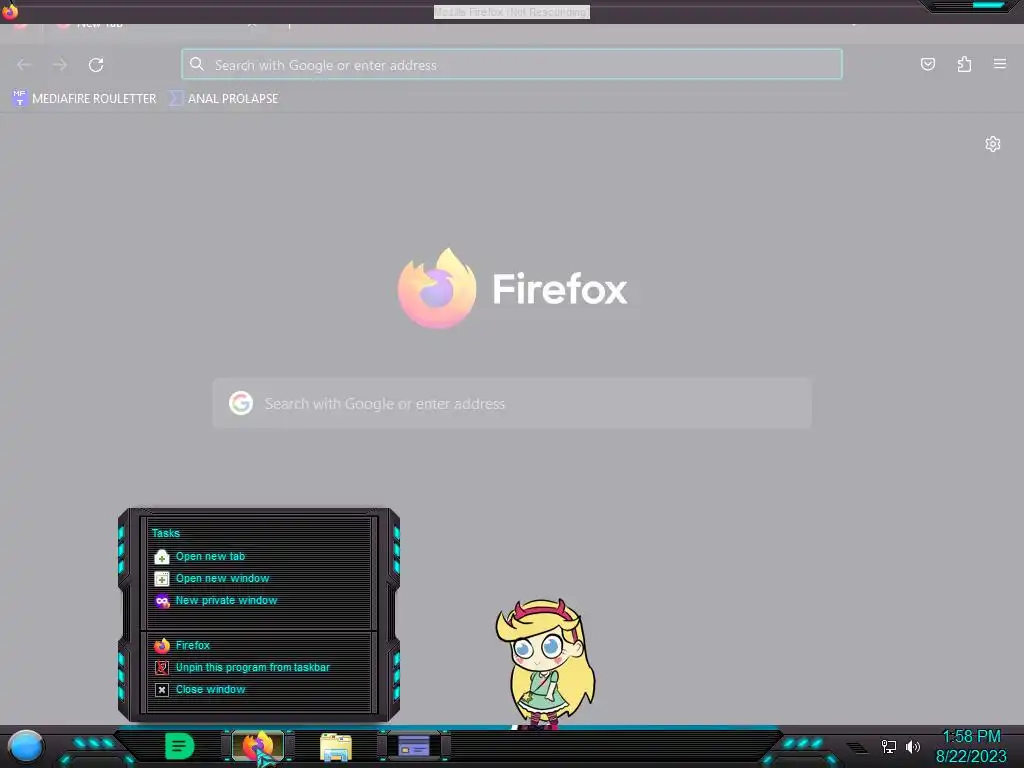
Task: Open the green notes app on taskbar
Action: coord(179,746)
